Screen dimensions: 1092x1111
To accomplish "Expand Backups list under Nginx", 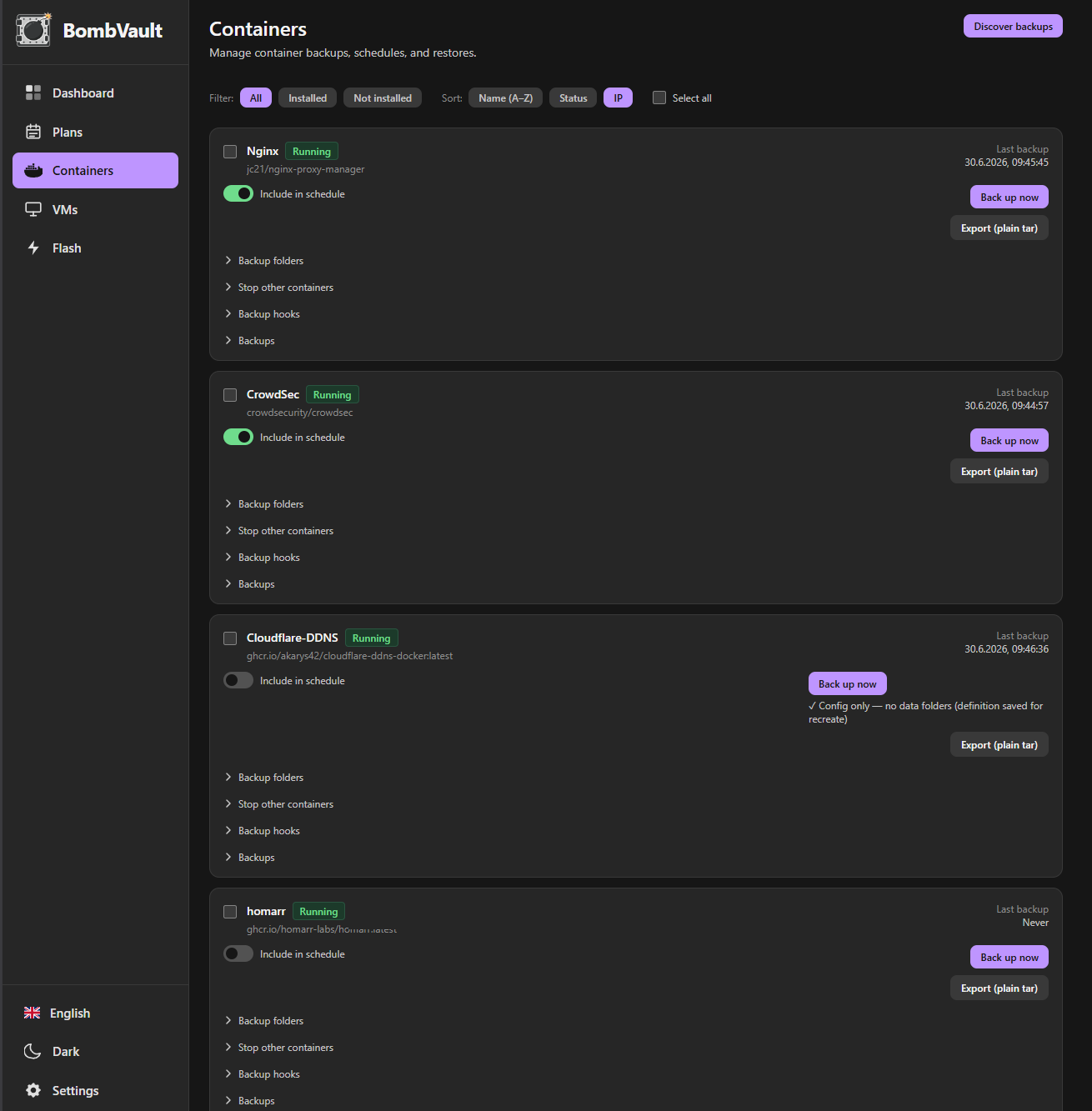I will [250, 341].
